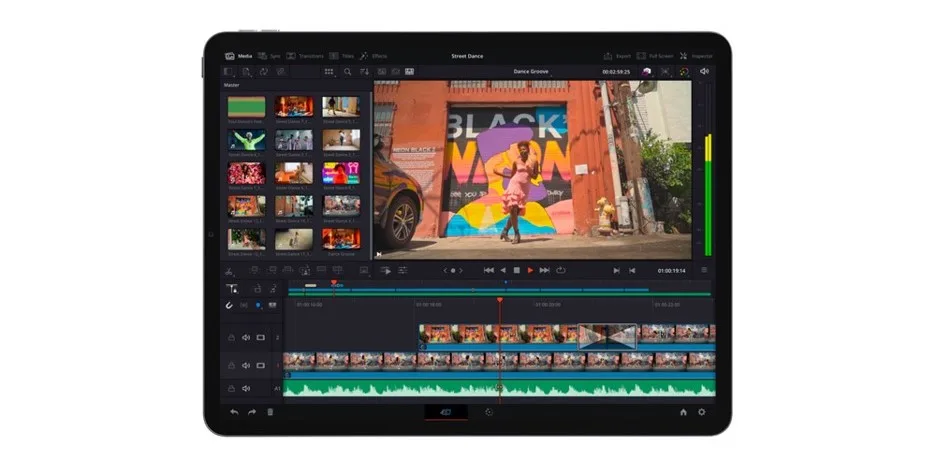The image size is (936, 468).
Task: Disable video track 1 visibility
Action: click(x=261, y=365)
